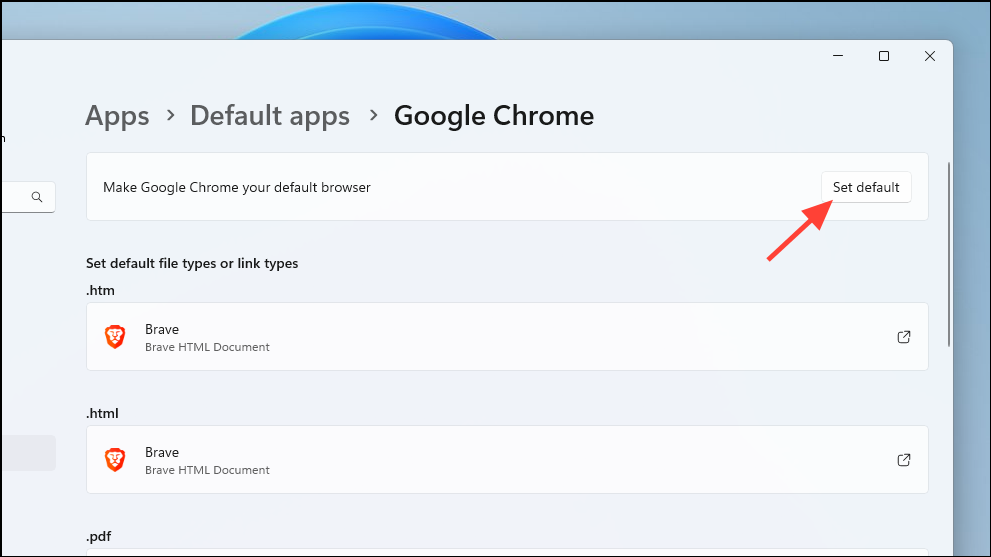Select highlighted sidebar item at left edge
Image resolution: width=991 pixels, height=557 pixels.
(x=28, y=453)
